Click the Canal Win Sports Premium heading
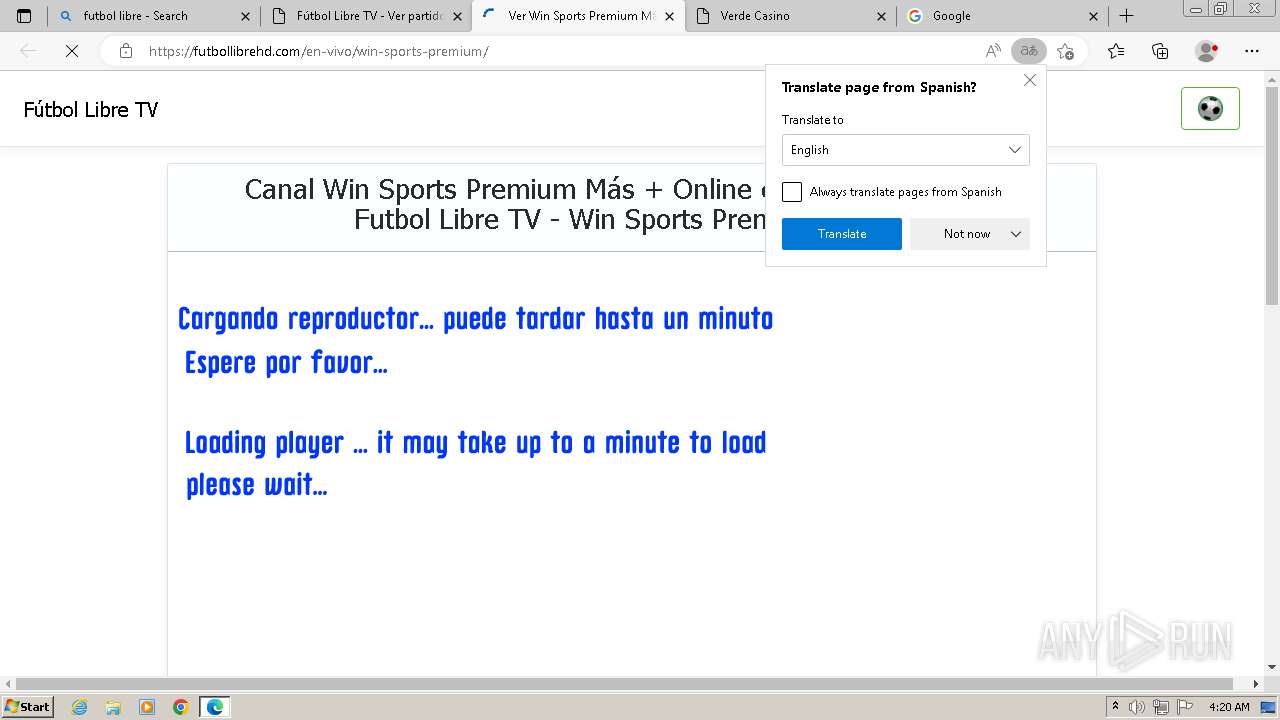Screen dimensions: 1280x720 [x=505, y=204]
